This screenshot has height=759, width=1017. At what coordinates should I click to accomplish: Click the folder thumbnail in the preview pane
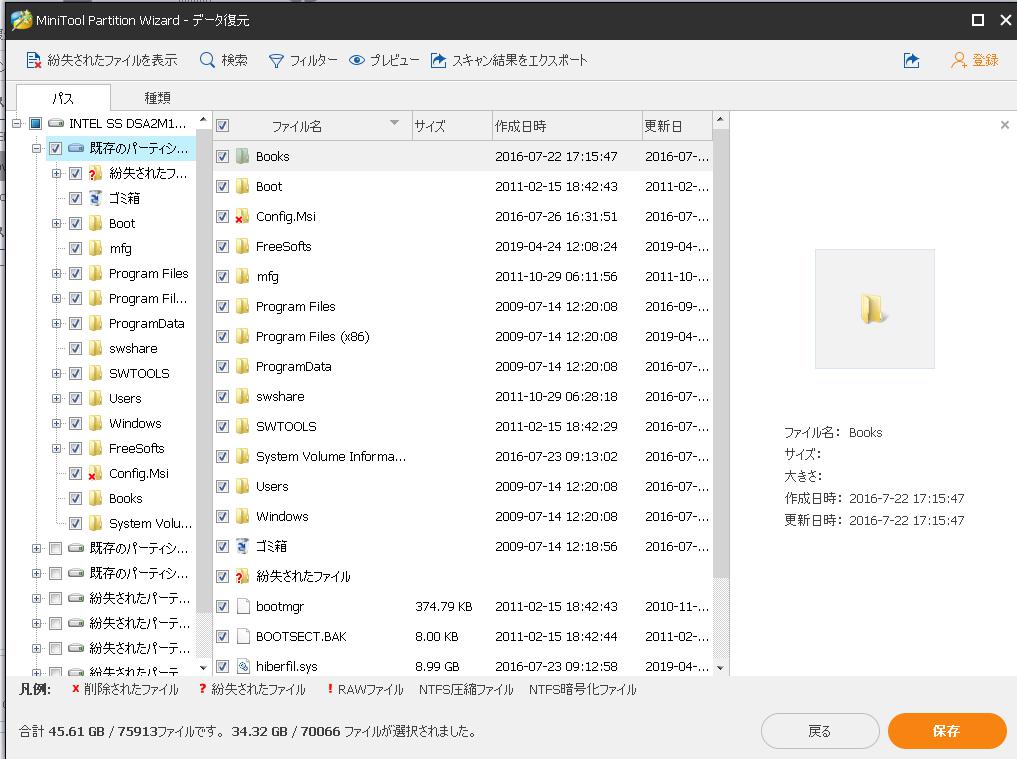point(874,308)
